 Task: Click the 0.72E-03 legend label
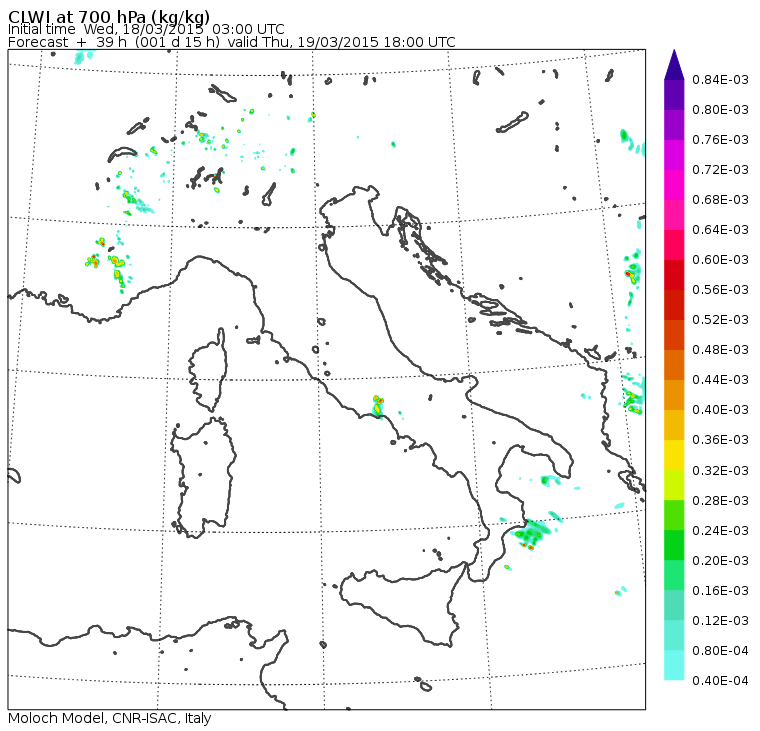(x=720, y=170)
